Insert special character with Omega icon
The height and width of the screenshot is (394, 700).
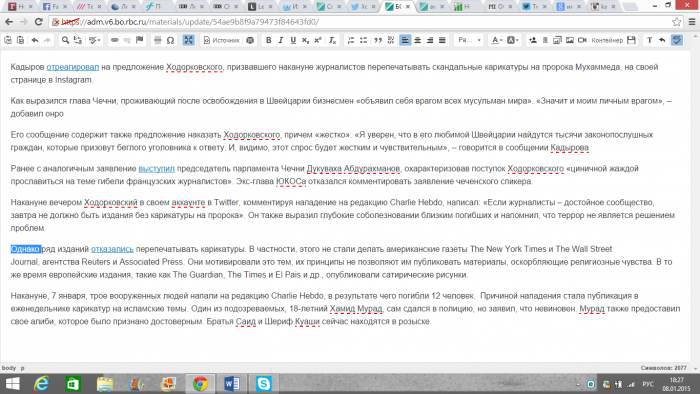(x=170, y=40)
